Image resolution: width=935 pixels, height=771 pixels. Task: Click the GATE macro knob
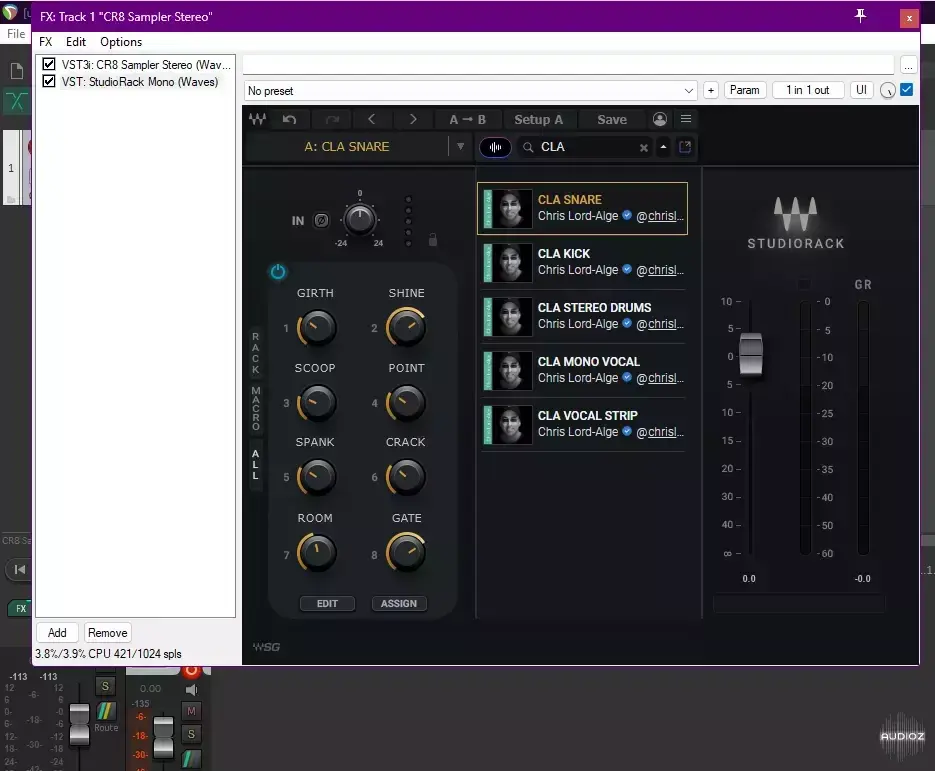point(406,552)
